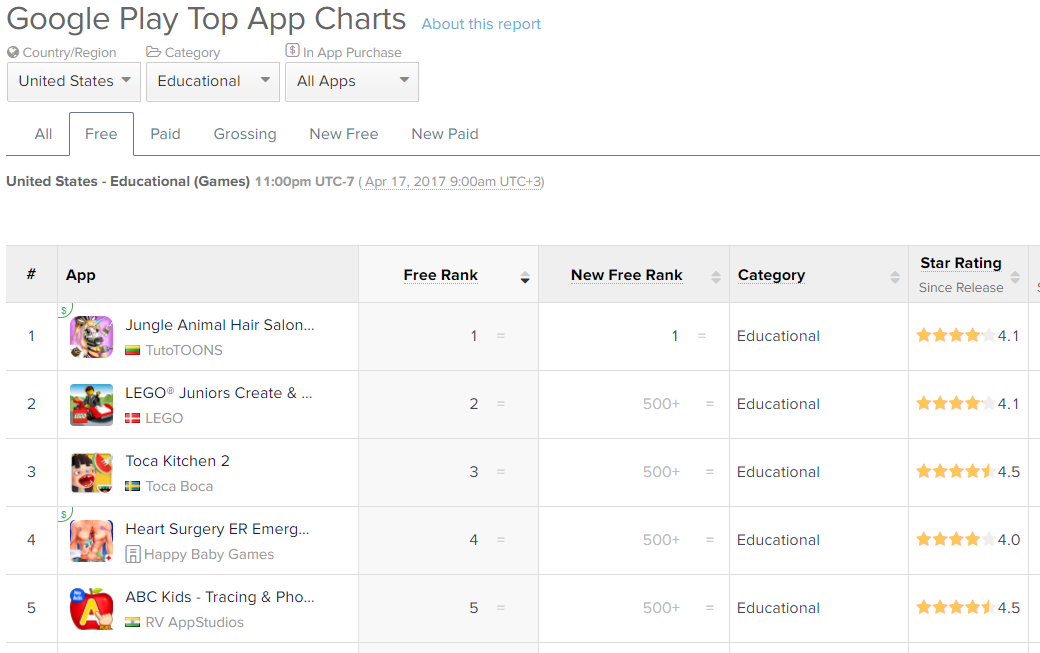Open Toca Kitchen 2 app link

[x=178, y=461]
